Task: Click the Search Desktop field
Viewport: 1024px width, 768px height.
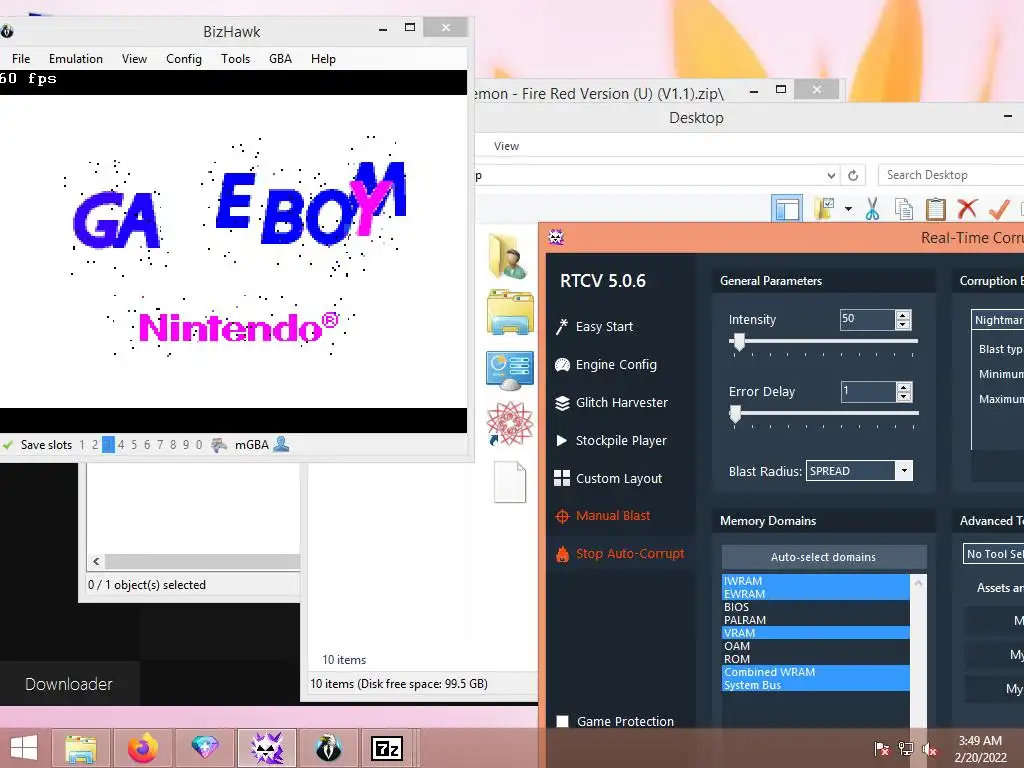Action: 951,175
